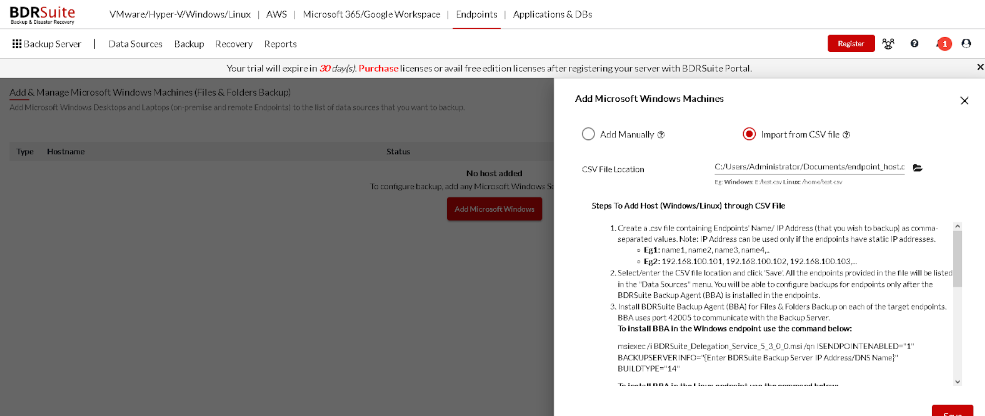This screenshot has height=416, width=985.
Task: Click the instructions scrollbar thumb
Action: (957, 260)
